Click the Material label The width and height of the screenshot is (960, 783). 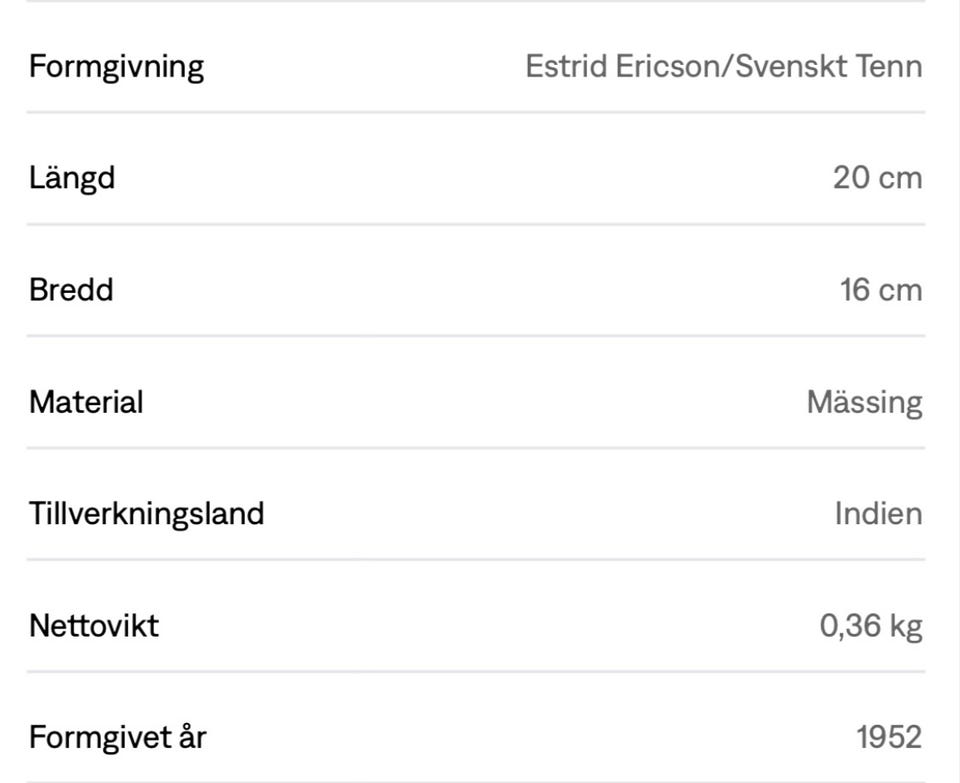pyautogui.click(x=86, y=402)
